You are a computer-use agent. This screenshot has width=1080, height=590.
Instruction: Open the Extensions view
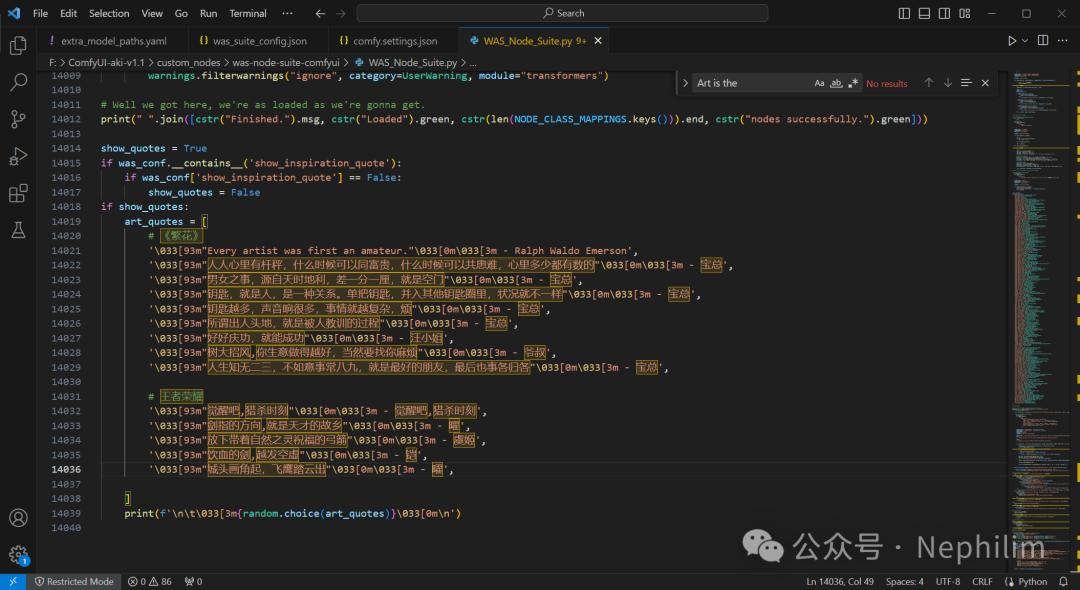point(18,193)
